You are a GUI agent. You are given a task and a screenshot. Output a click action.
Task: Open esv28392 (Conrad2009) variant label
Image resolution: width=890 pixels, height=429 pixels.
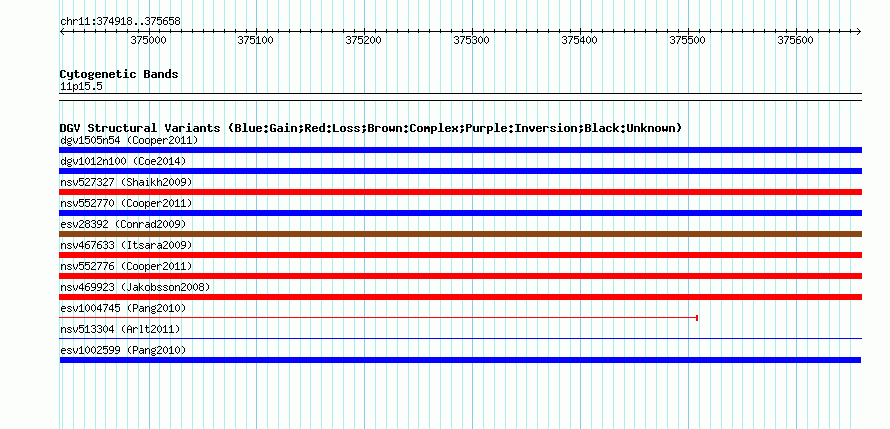123,224
